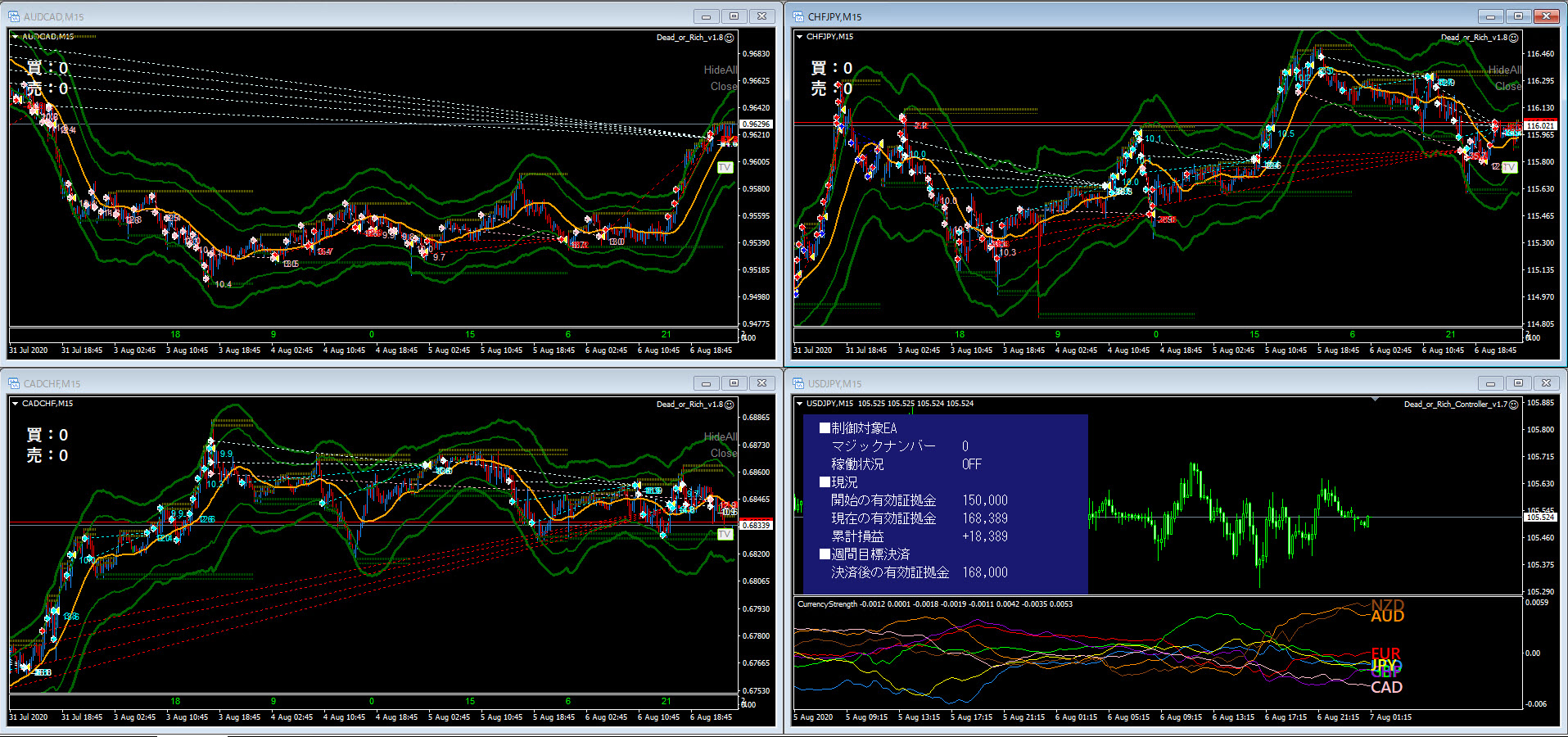Restore the USDJPY,M15 chart window size
Screen dimensions: 1568x737
click(x=1518, y=383)
